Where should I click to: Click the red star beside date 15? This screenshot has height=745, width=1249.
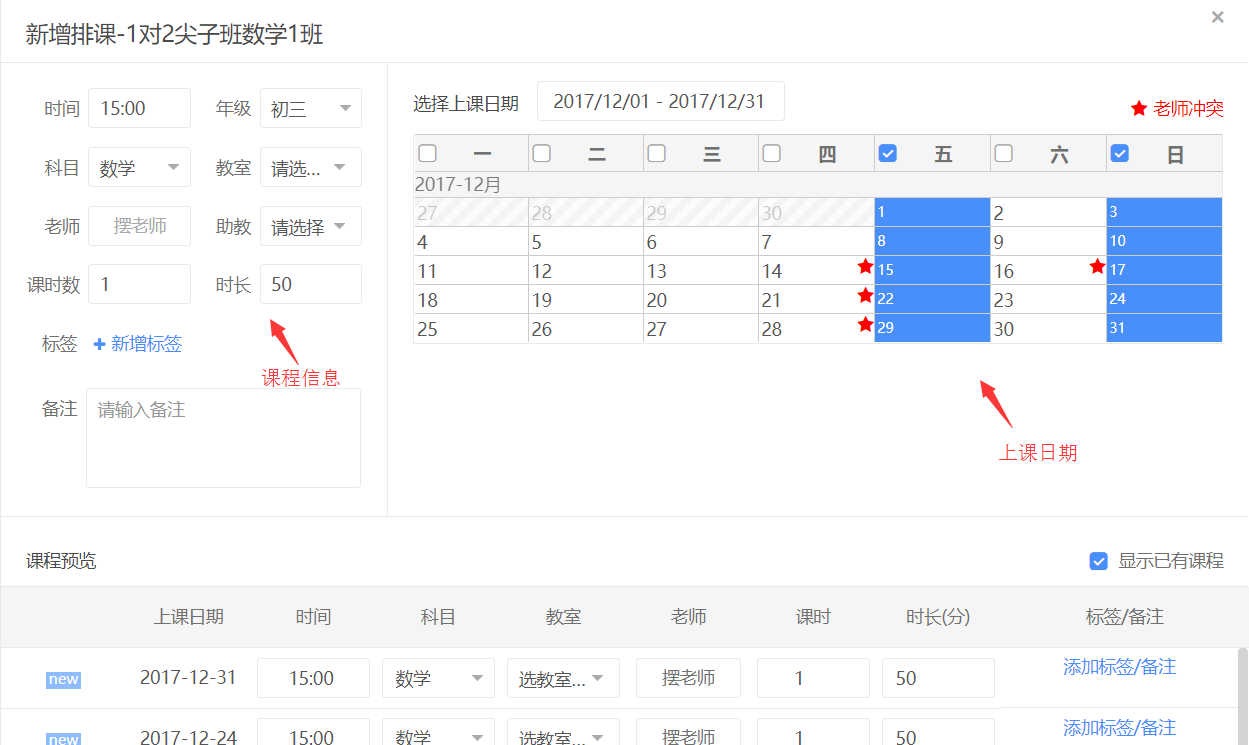[x=866, y=266]
